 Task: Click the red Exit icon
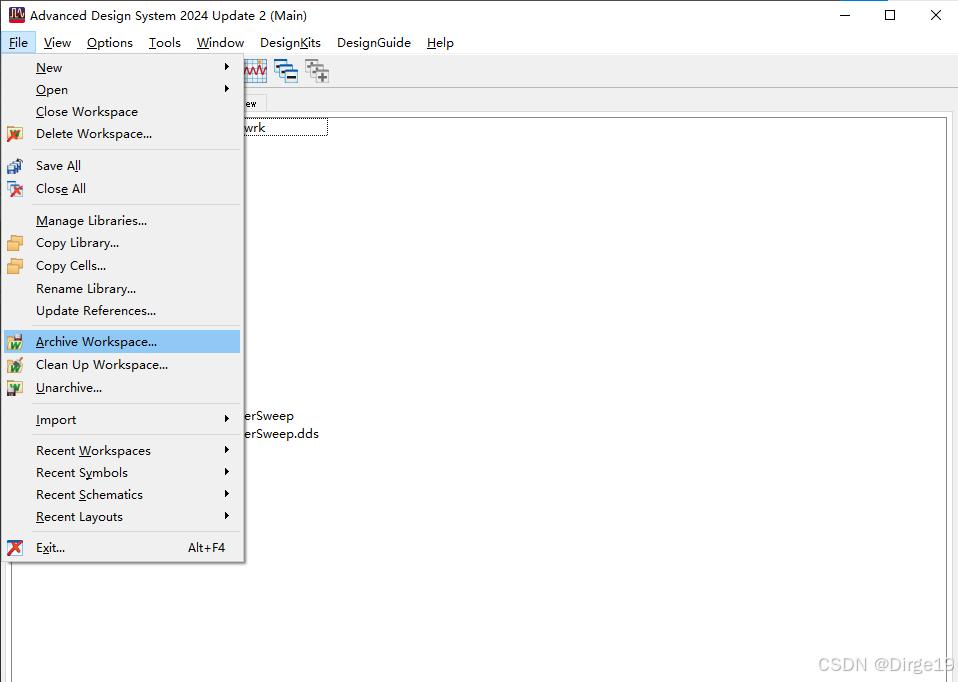coord(15,548)
